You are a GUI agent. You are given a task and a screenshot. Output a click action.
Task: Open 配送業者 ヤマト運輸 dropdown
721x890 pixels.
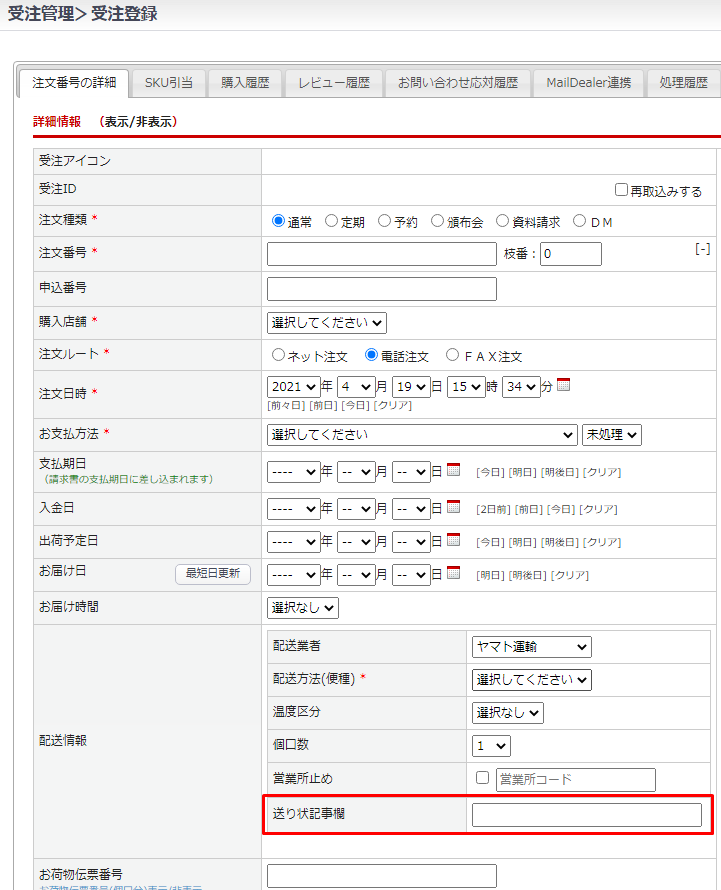coord(531,647)
